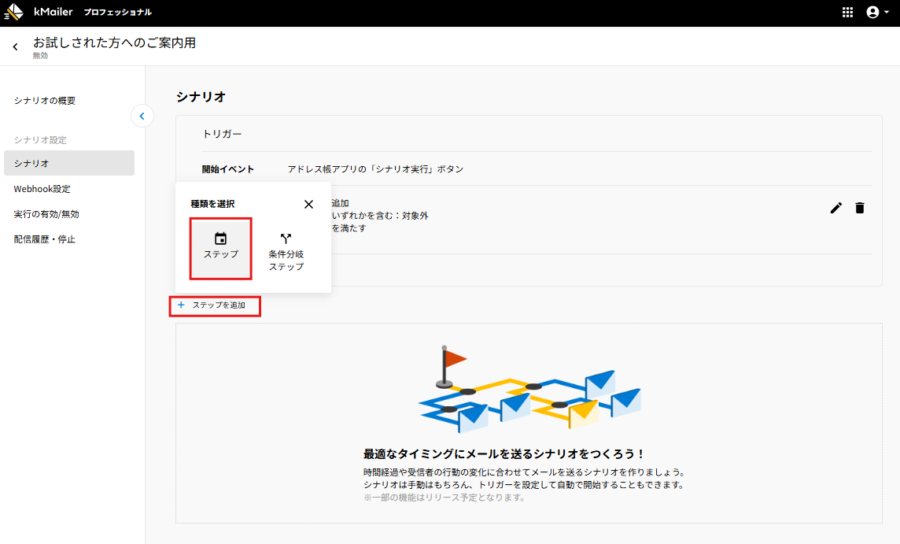This screenshot has width=900, height=544.
Task: Close the 種類を選択 popup
Action: (x=309, y=204)
